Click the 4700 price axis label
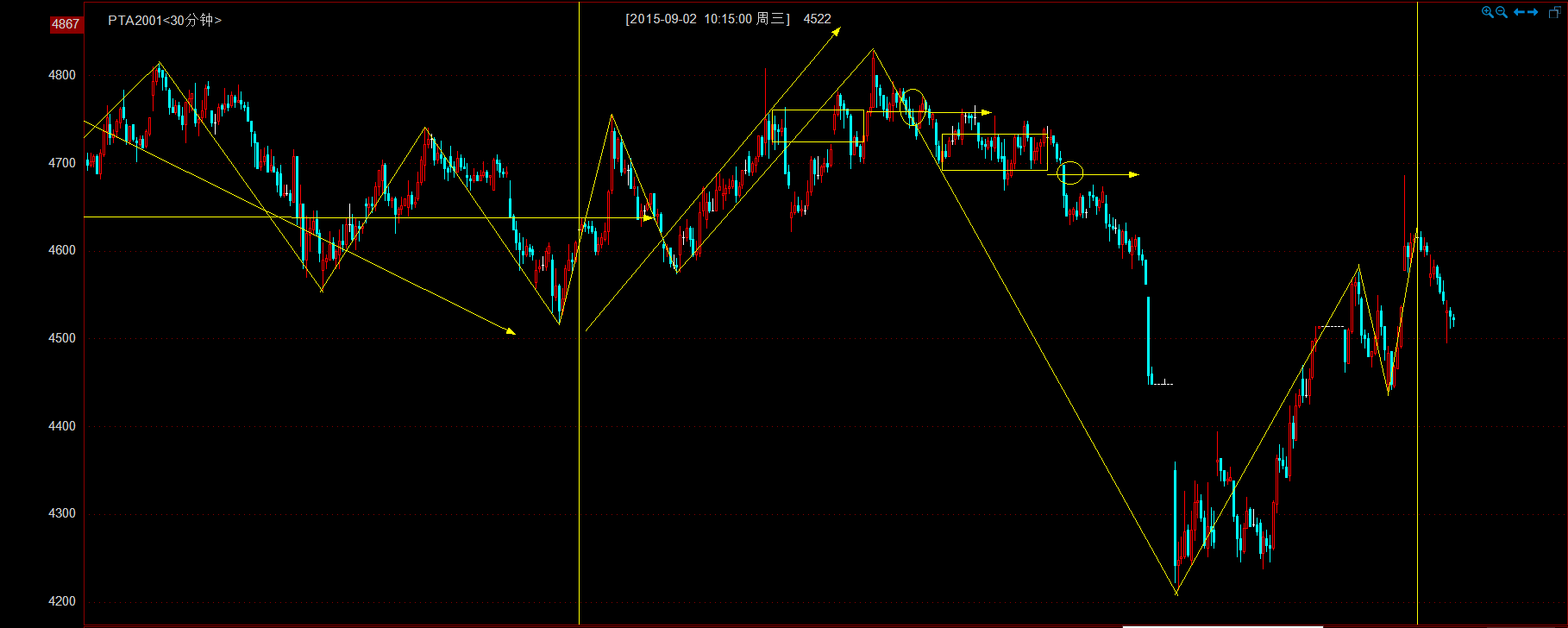The height and width of the screenshot is (628, 1568). [62, 163]
